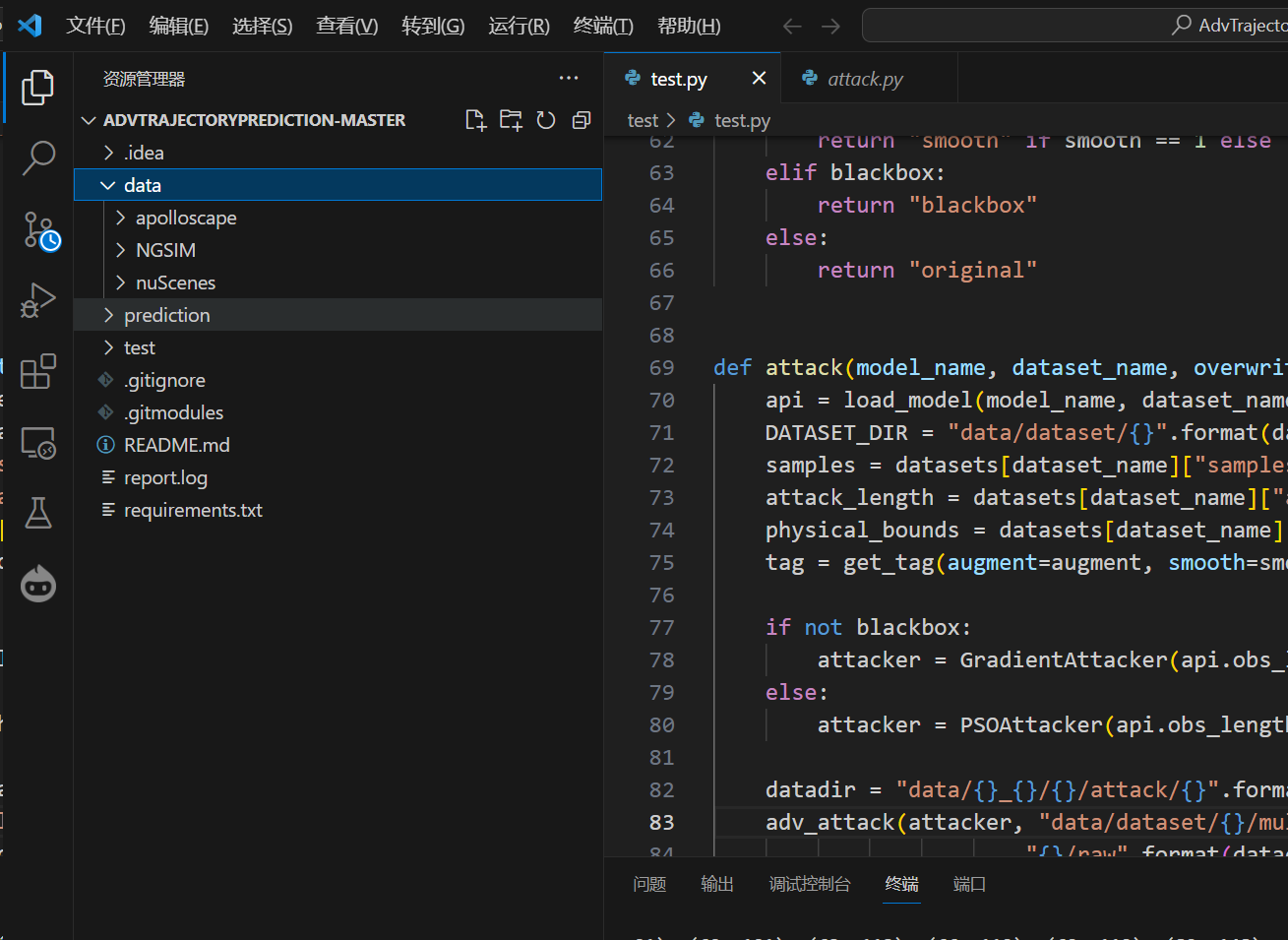
Task: Switch to the 问题 panel tab
Action: click(649, 884)
